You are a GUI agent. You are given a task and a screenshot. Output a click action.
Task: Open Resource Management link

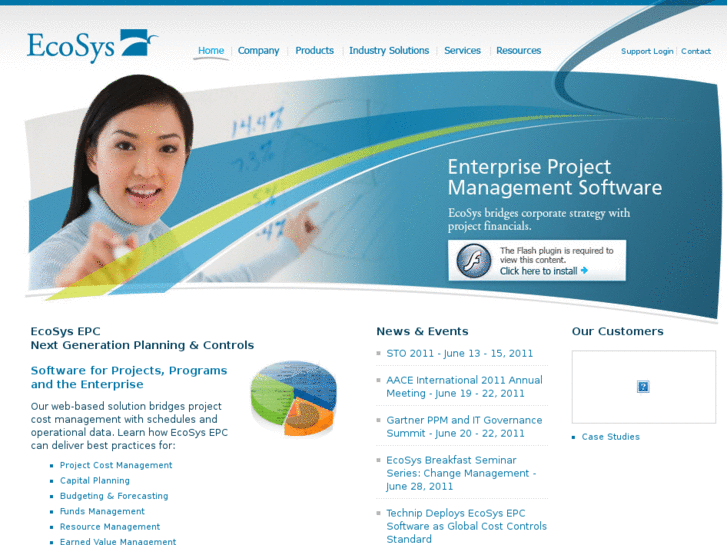110,526
